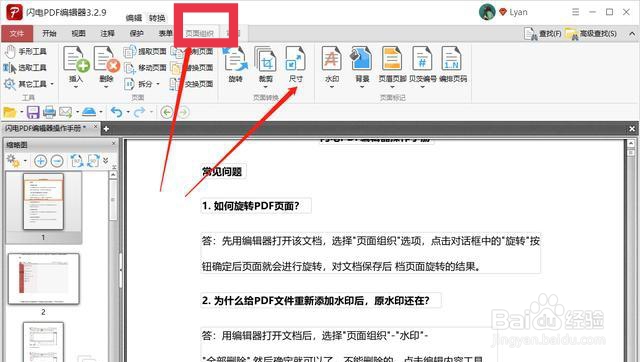The width and height of the screenshot is (640, 362).
Task: Click the 编辑 button in title bar
Action: click(x=134, y=18)
